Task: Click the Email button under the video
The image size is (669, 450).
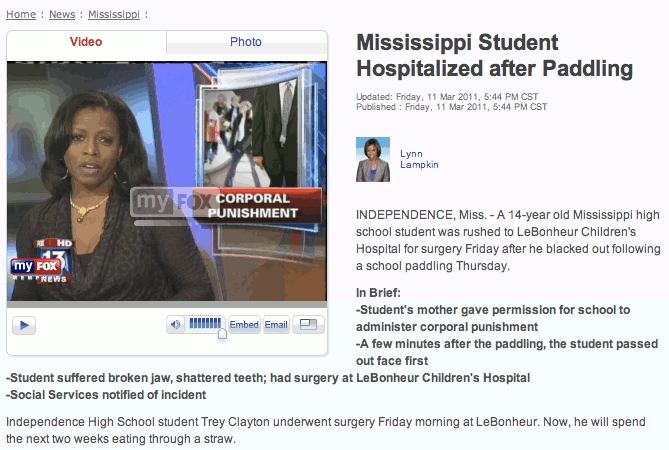Action: tap(276, 325)
